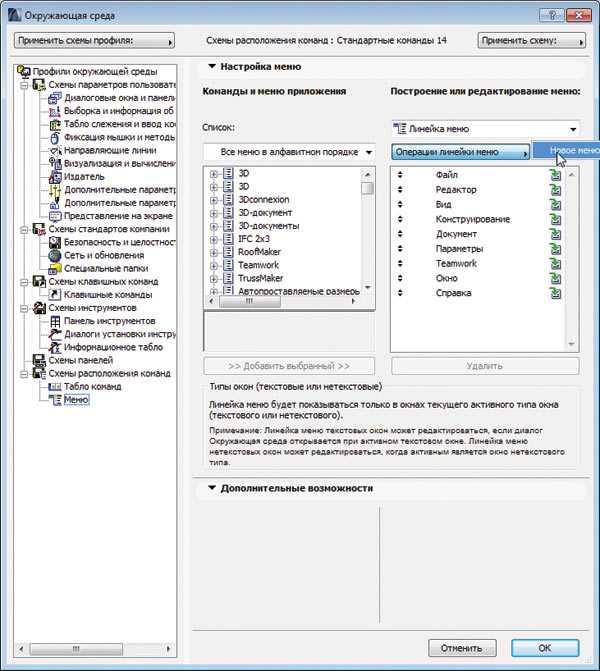Click the Меню tree item icon
Viewport: 600px width, 671px height.
pos(55,400)
